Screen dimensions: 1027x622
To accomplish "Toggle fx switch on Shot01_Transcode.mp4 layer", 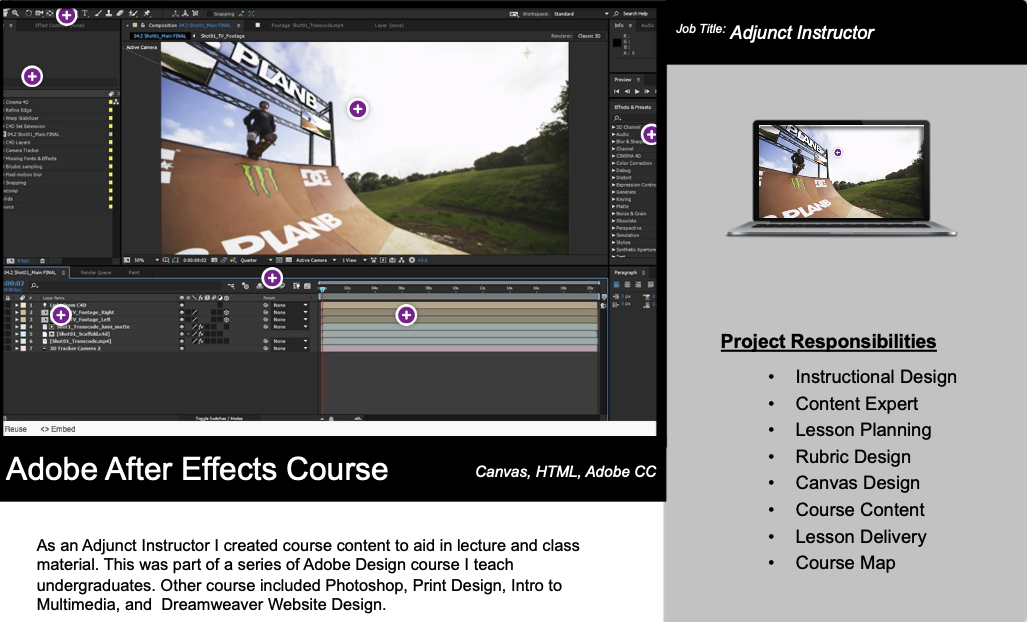I will pyautogui.click(x=200, y=341).
